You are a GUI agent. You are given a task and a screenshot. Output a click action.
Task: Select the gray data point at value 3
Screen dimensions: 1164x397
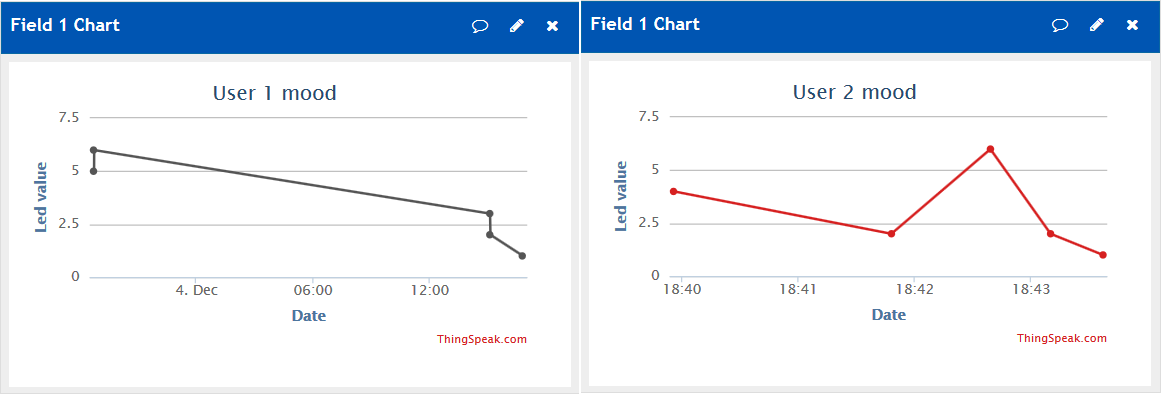click(490, 214)
